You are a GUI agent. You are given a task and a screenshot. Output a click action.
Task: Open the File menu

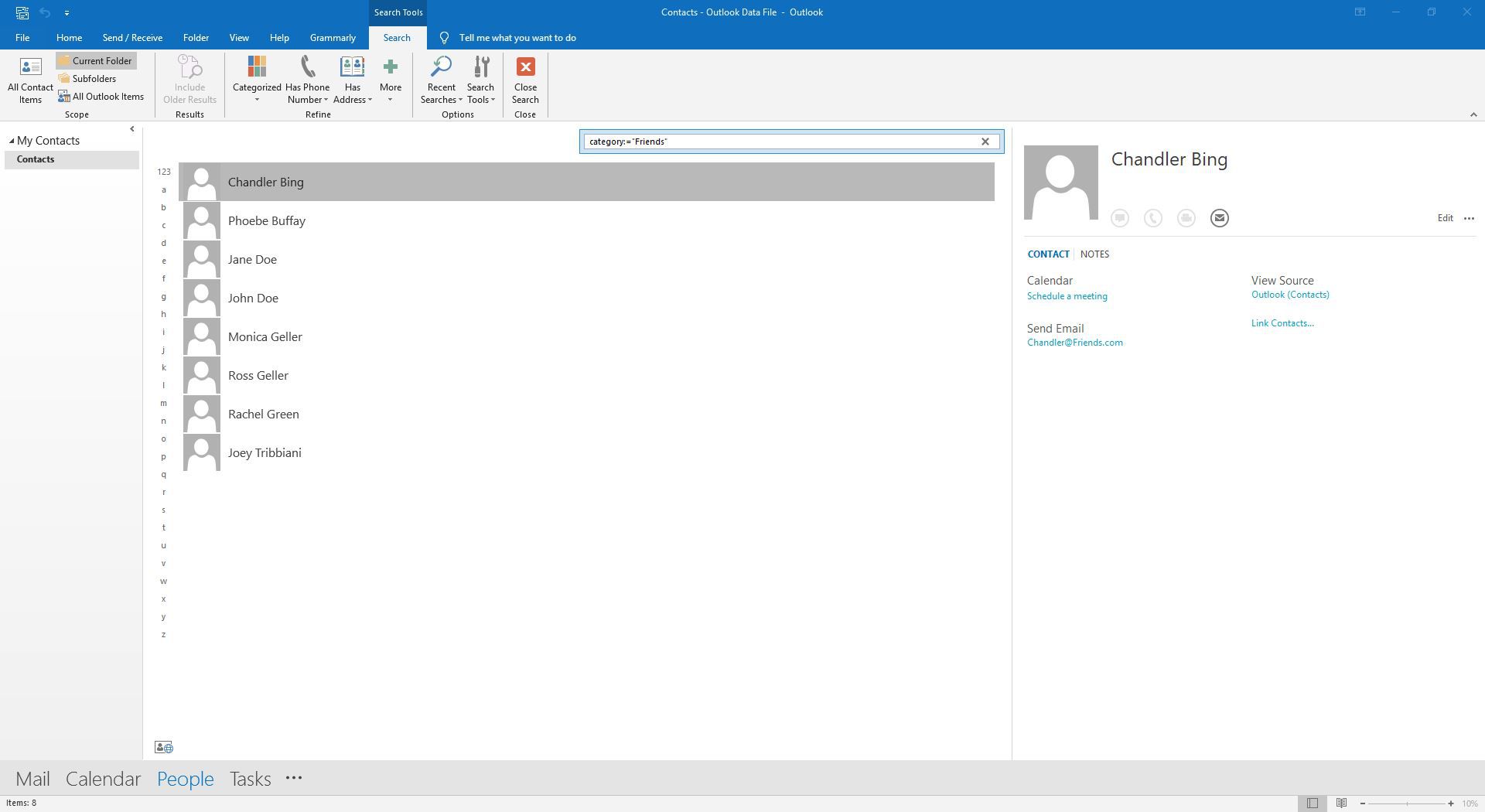(x=22, y=38)
